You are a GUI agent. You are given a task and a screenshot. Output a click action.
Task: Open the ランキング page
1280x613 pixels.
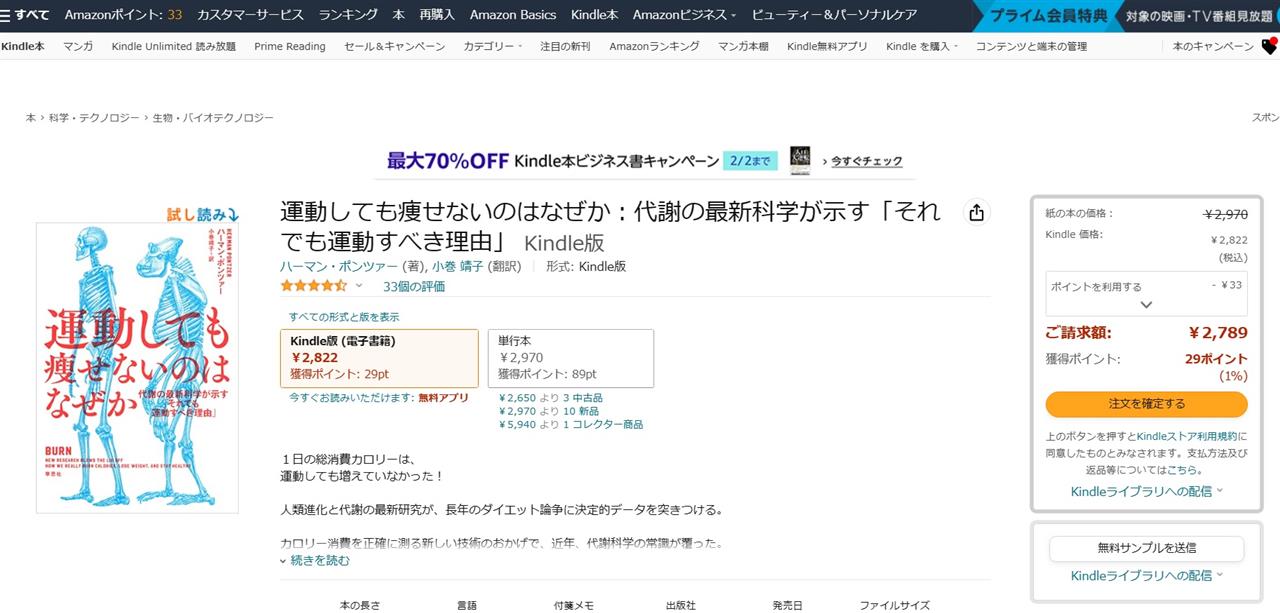tap(348, 15)
